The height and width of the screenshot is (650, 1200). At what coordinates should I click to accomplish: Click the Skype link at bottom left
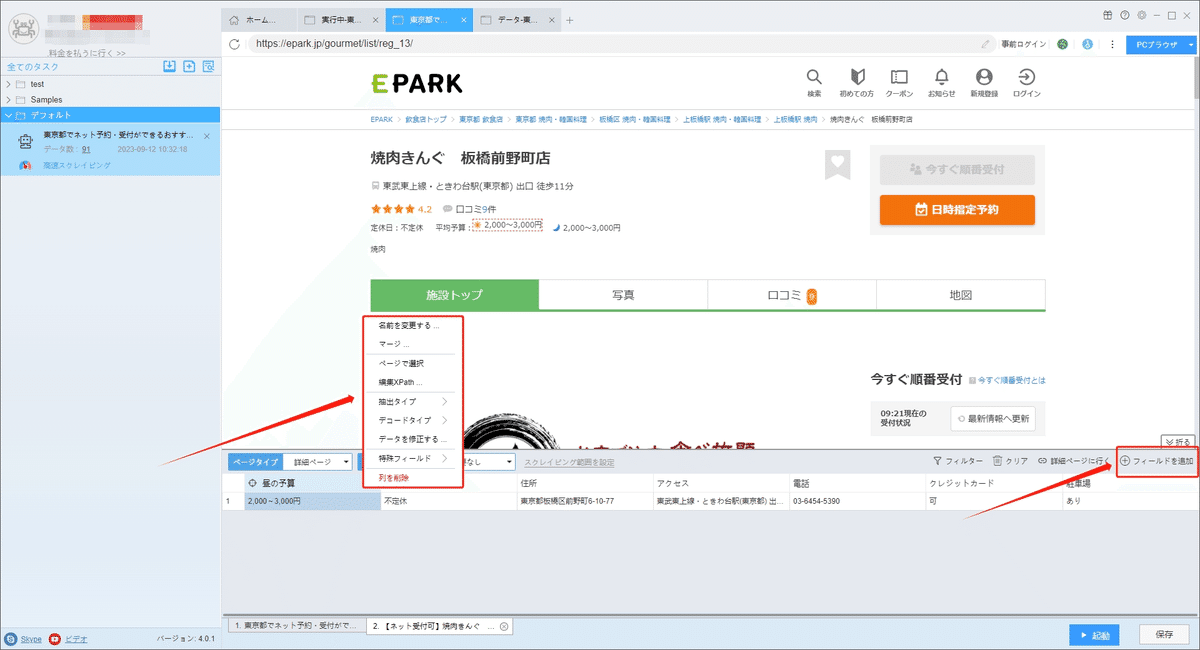pyautogui.click(x=30, y=638)
